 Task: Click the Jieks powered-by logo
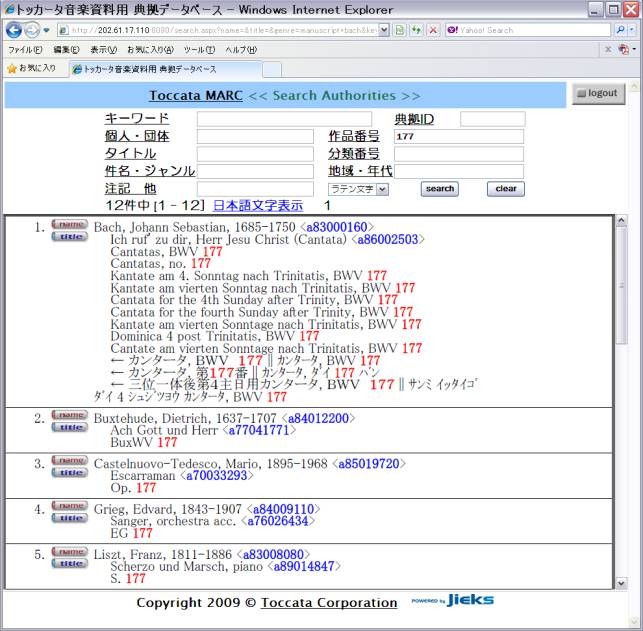pyautogui.click(x=453, y=600)
